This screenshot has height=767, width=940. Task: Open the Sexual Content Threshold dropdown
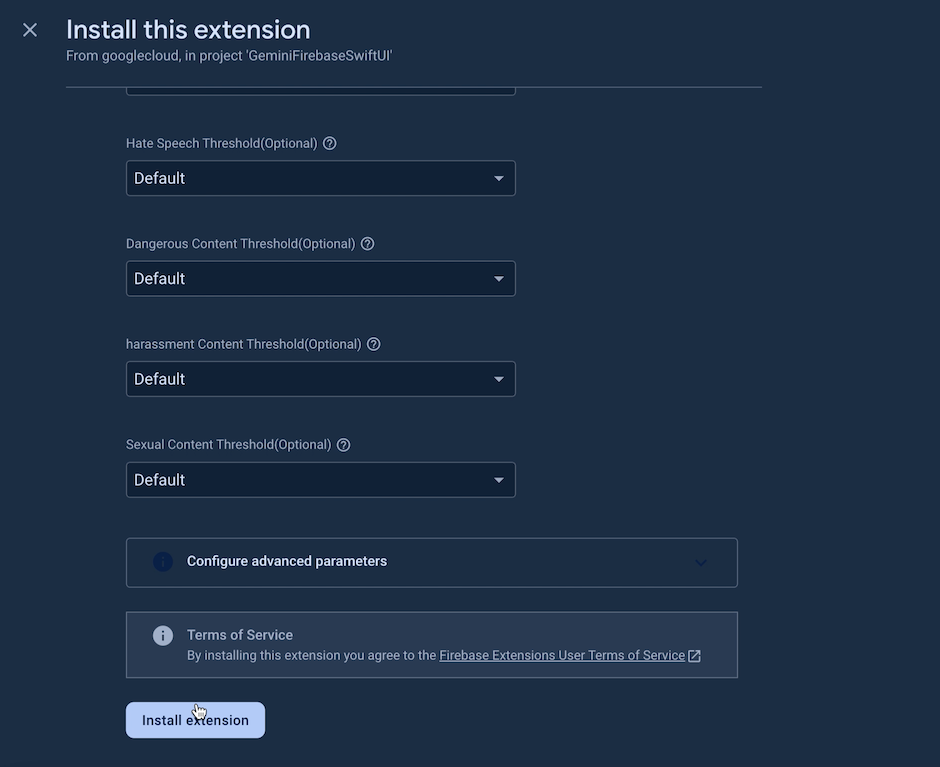(320, 480)
